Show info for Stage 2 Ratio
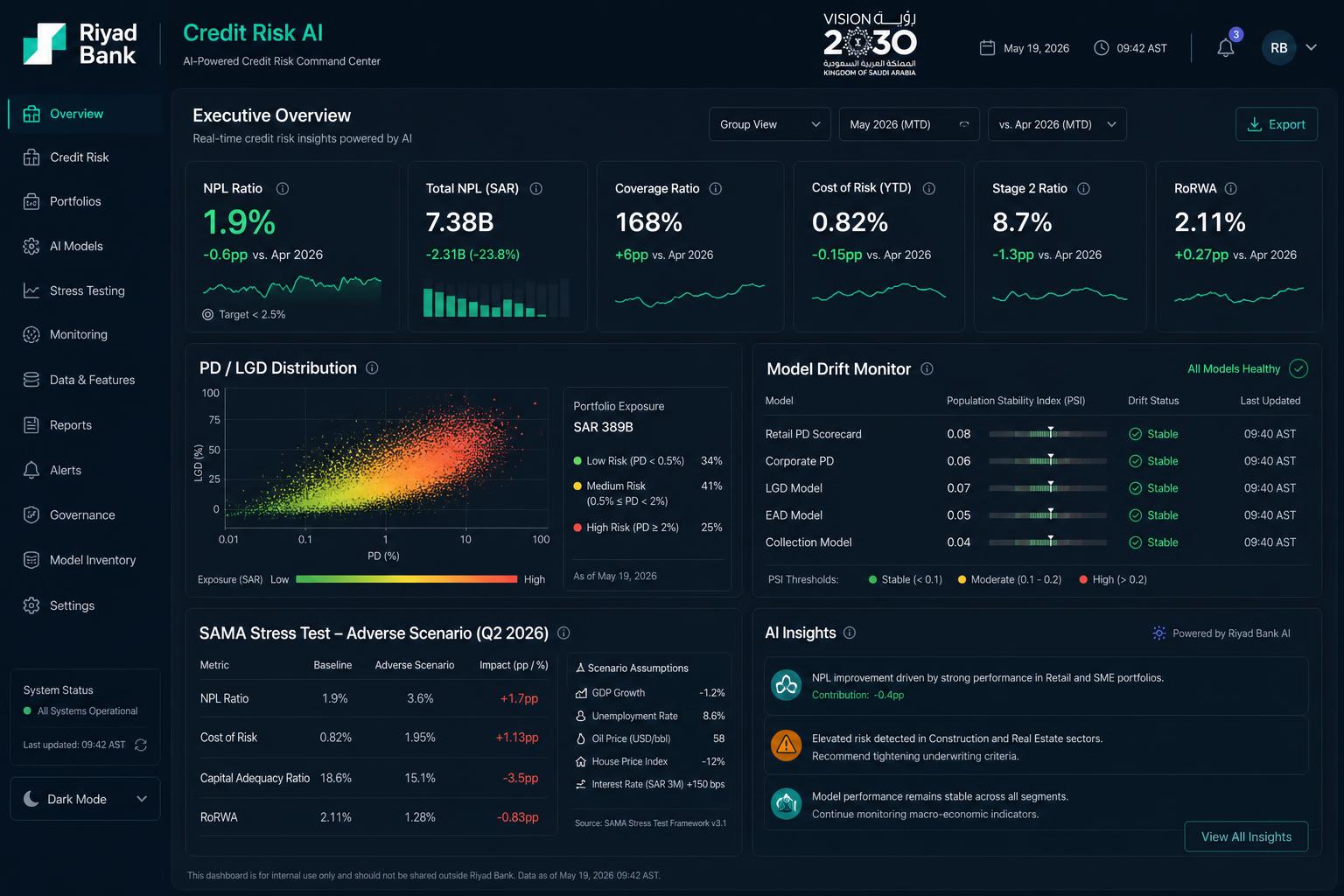This screenshot has height=896, width=1344. point(1083,188)
